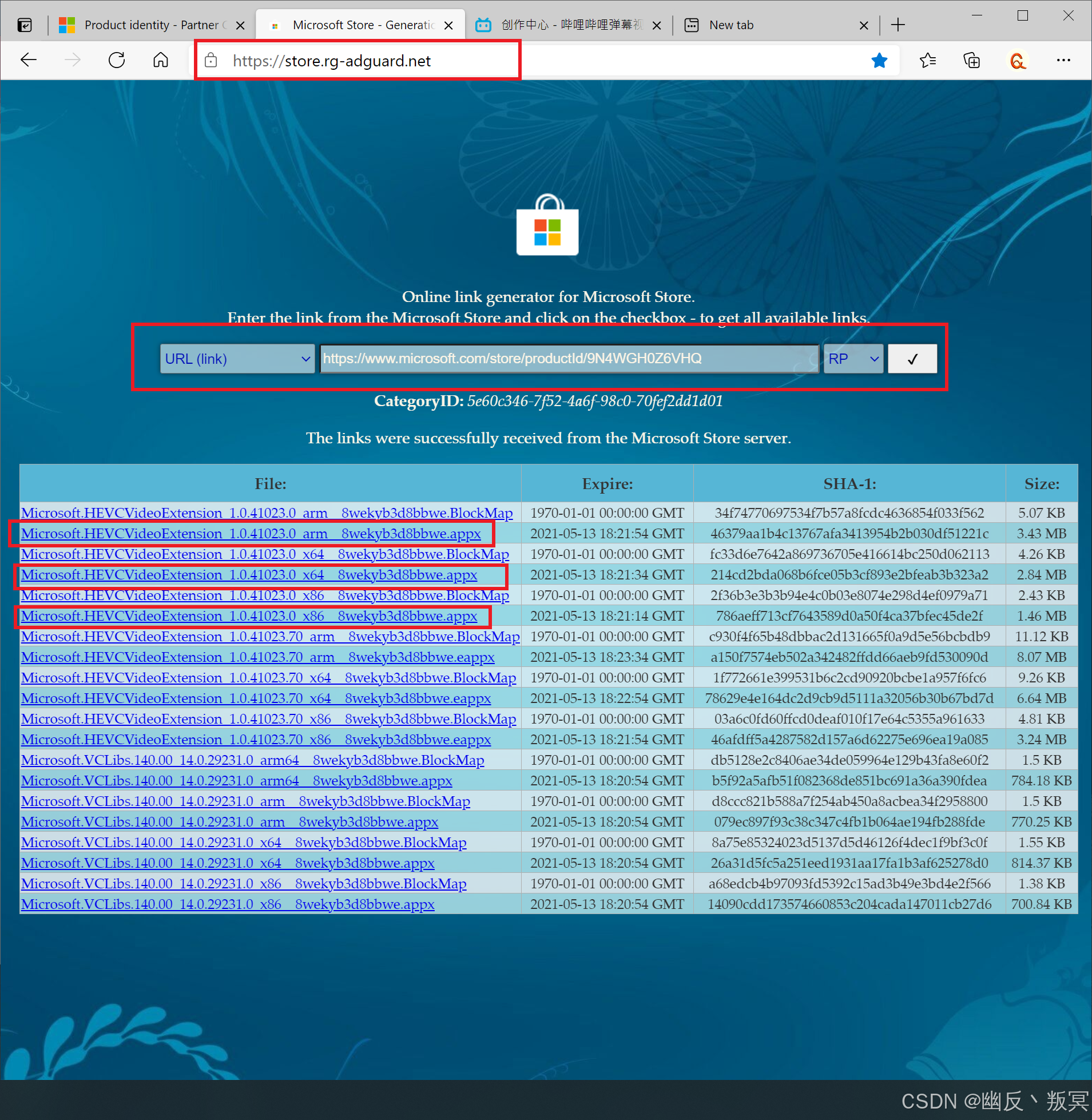The image size is (1092, 1120).
Task: Click the SHA-1: column header
Action: 849,484
